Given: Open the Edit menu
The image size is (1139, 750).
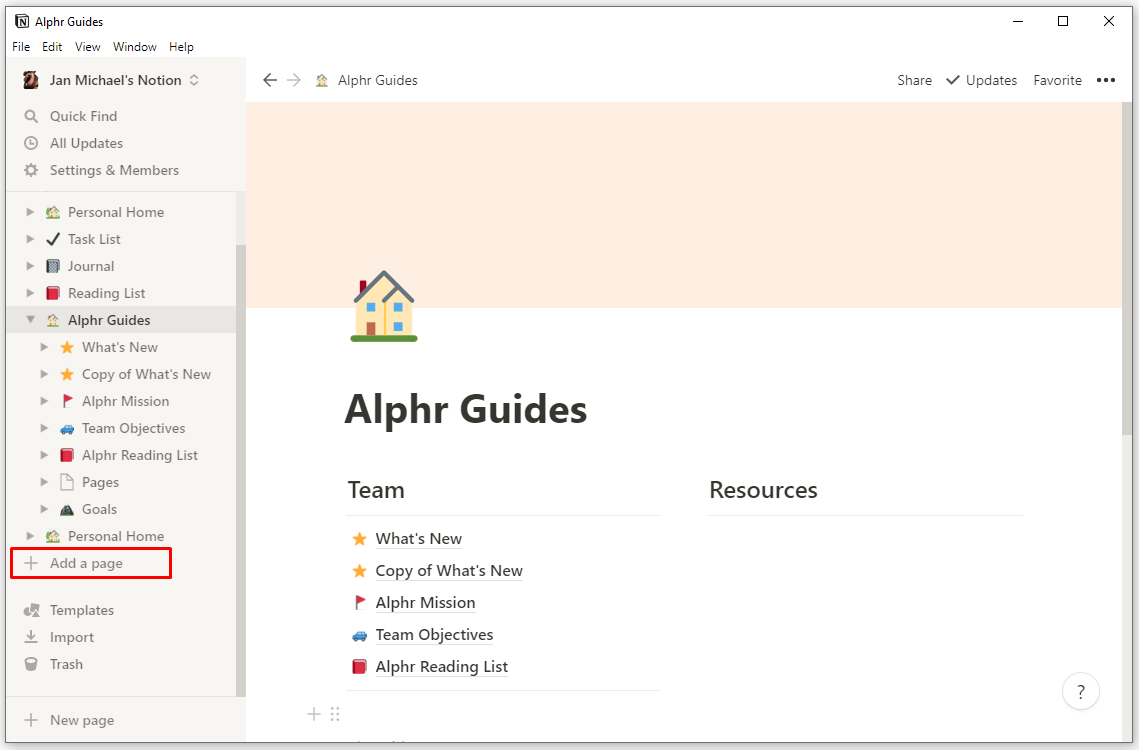Looking at the screenshot, I should tap(52, 47).
